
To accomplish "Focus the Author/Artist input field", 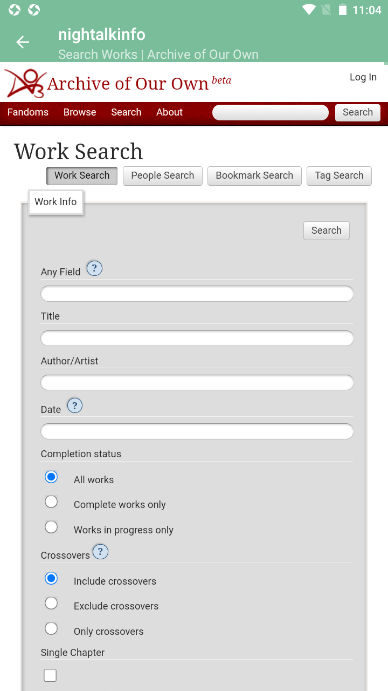I will [197, 383].
